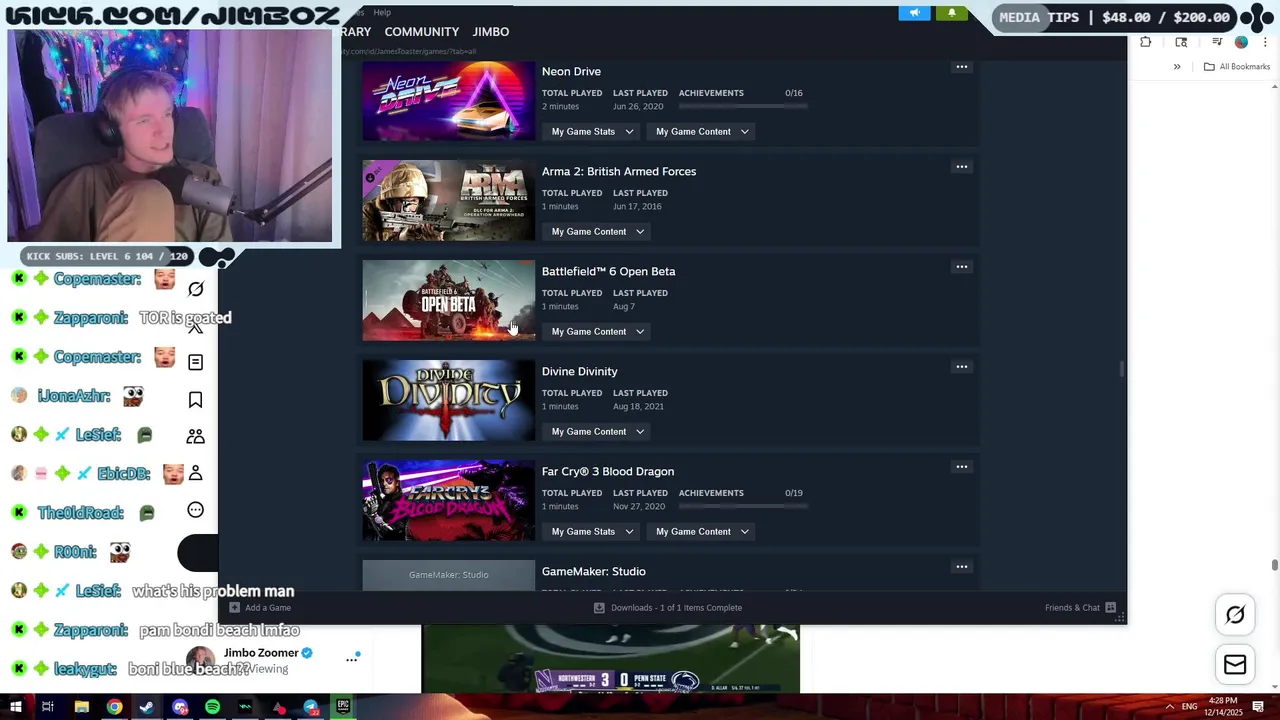This screenshot has width=1280, height=720.
Task: Expand My Game Stats for Neon Drive
Action: pos(593,131)
